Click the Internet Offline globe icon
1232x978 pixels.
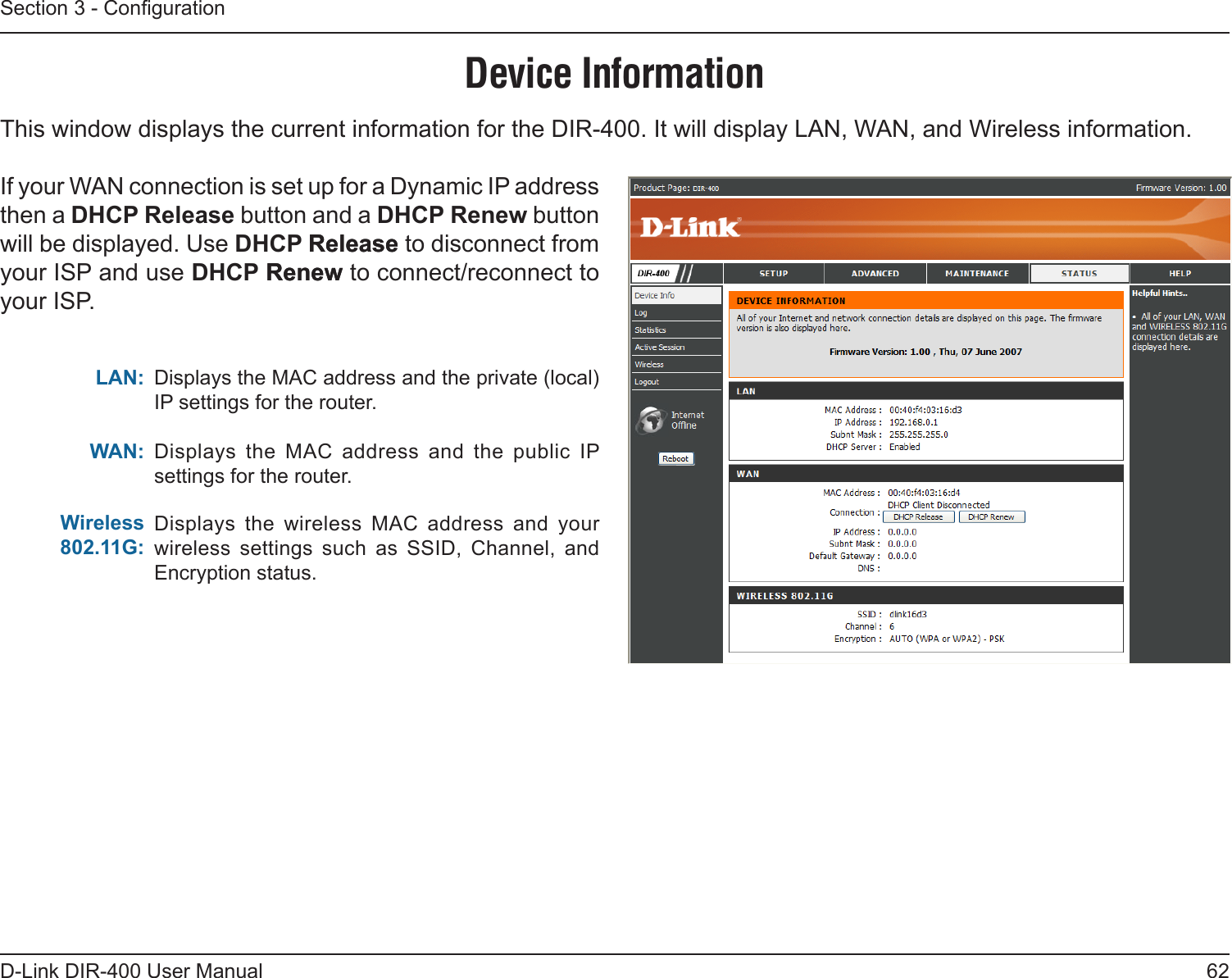pyautogui.click(x=651, y=420)
